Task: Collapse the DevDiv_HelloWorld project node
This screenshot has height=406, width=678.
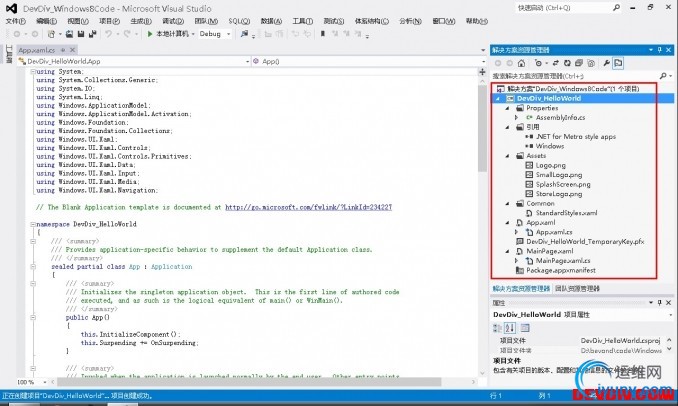Action: pyautogui.click(x=498, y=99)
